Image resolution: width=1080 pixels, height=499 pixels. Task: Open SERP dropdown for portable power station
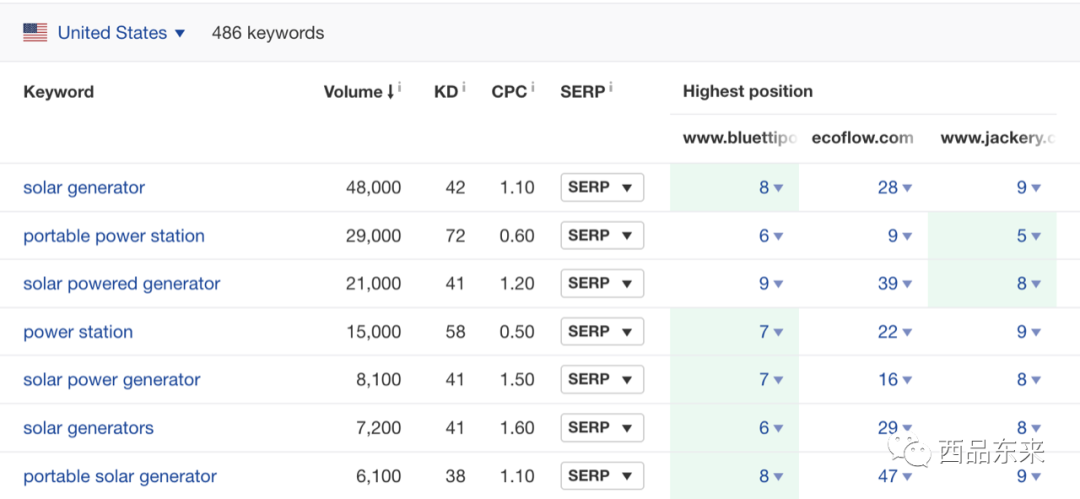click(602, 236)
